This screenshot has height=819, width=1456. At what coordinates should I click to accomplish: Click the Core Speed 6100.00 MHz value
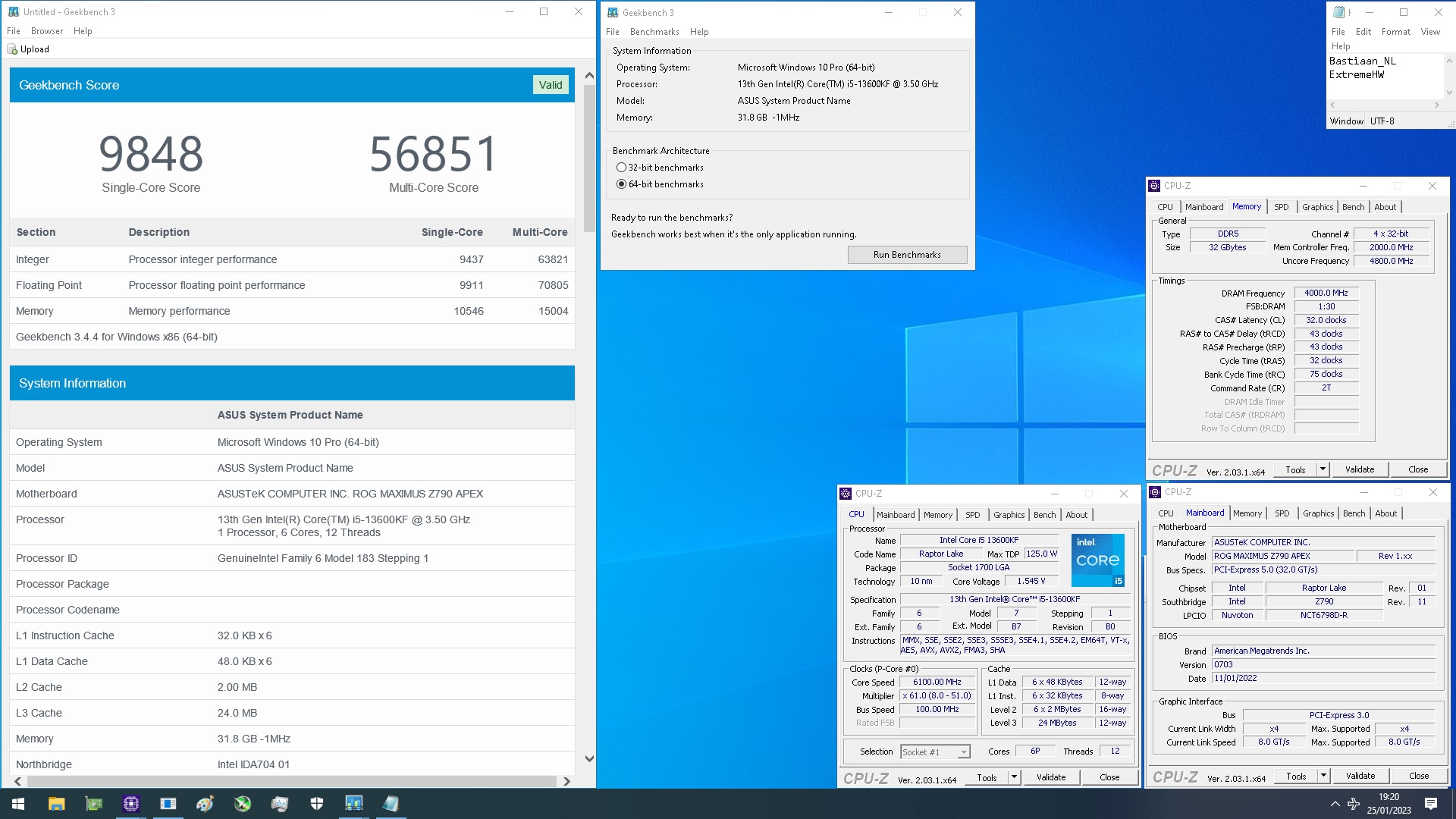[937, 682]
